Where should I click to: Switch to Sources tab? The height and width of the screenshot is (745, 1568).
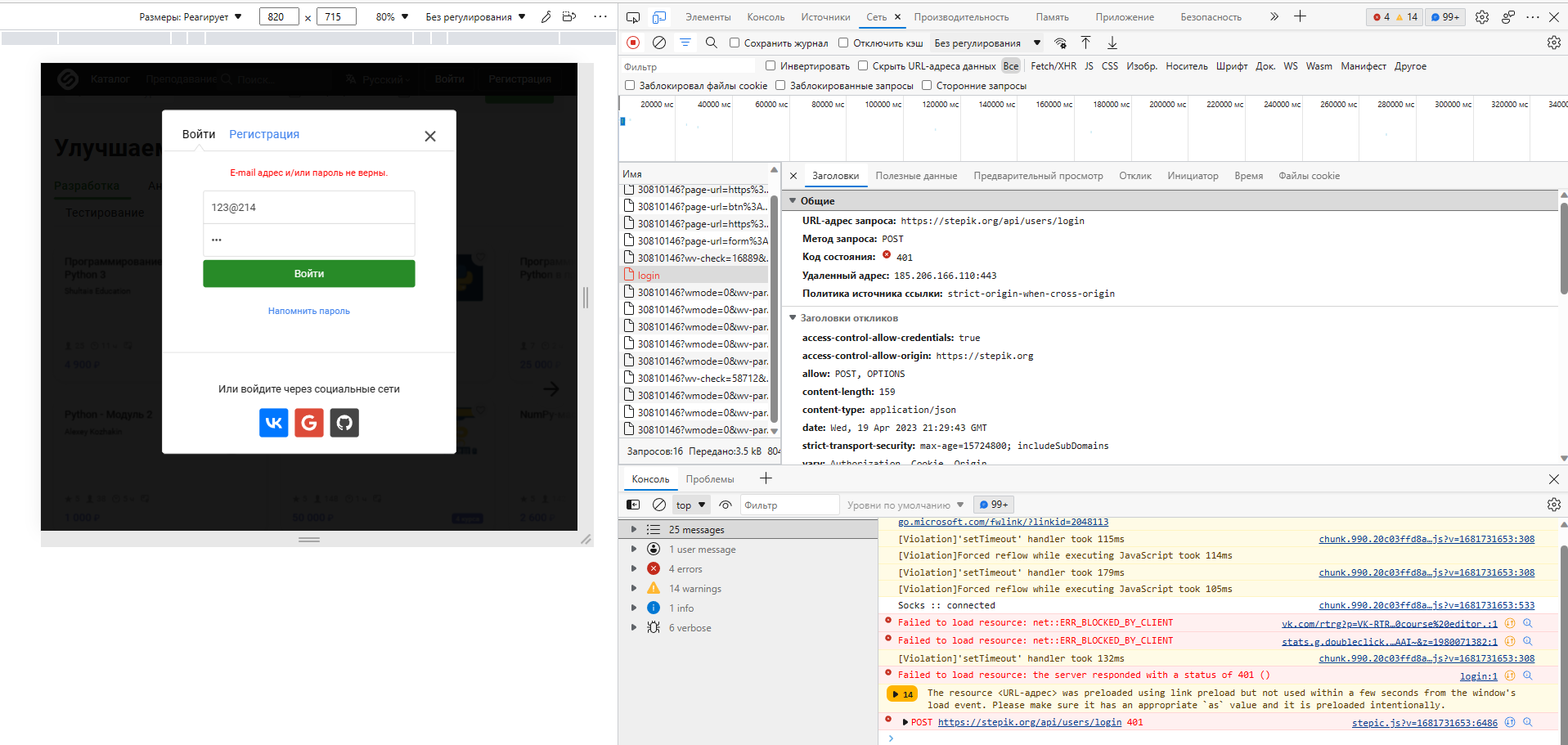tap(825, 17)
